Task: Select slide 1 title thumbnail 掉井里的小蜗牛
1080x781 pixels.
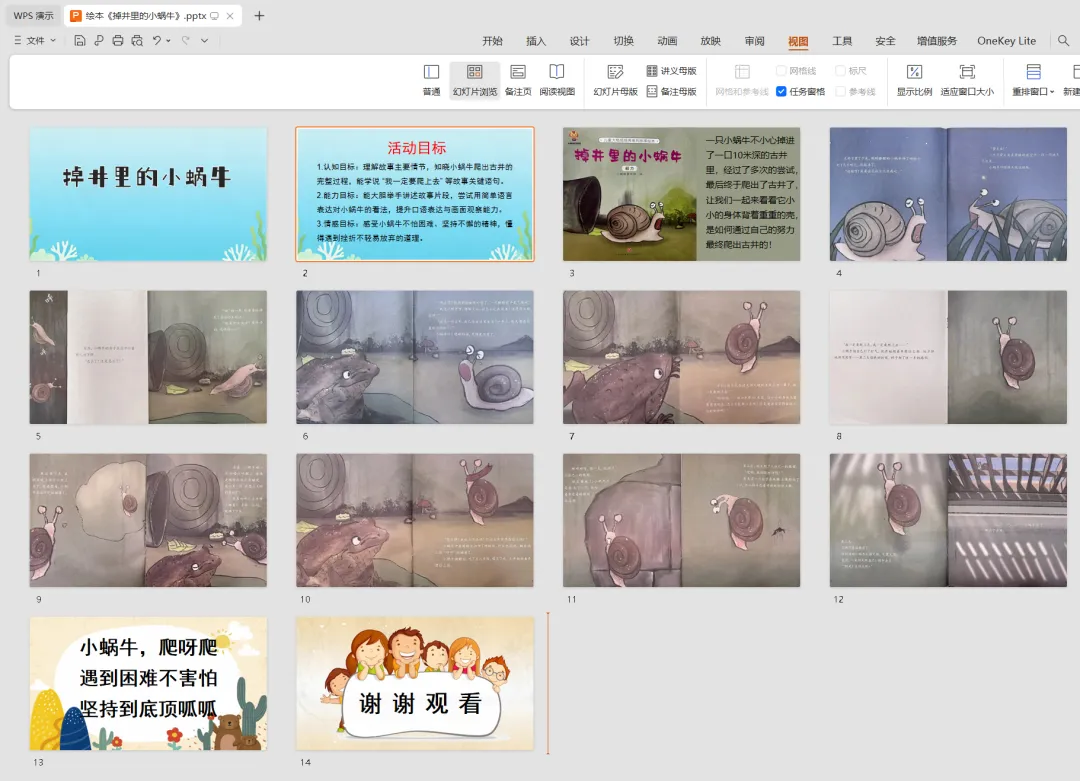Action: coord(148,194)
